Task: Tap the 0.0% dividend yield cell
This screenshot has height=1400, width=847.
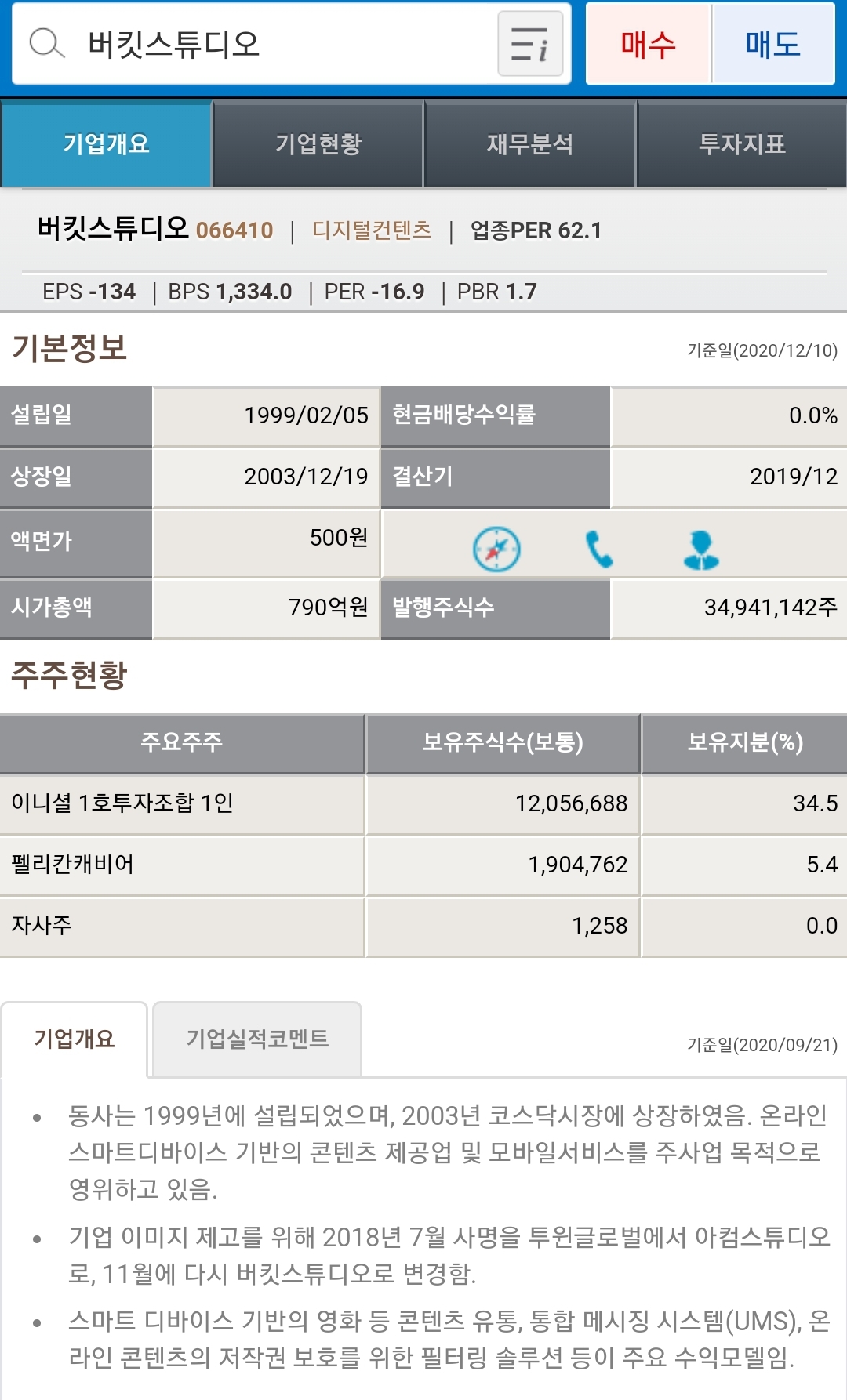Action: point(729,415)
